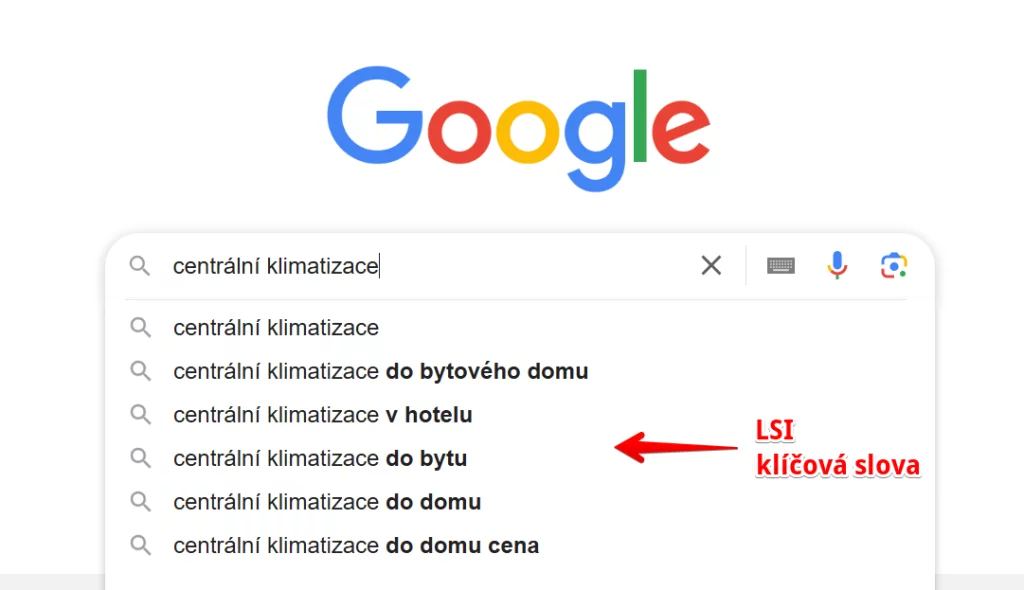Select suggestion 'centrální klimatizace do bytu'
The image size is (1024, 590).
point(320,458)
